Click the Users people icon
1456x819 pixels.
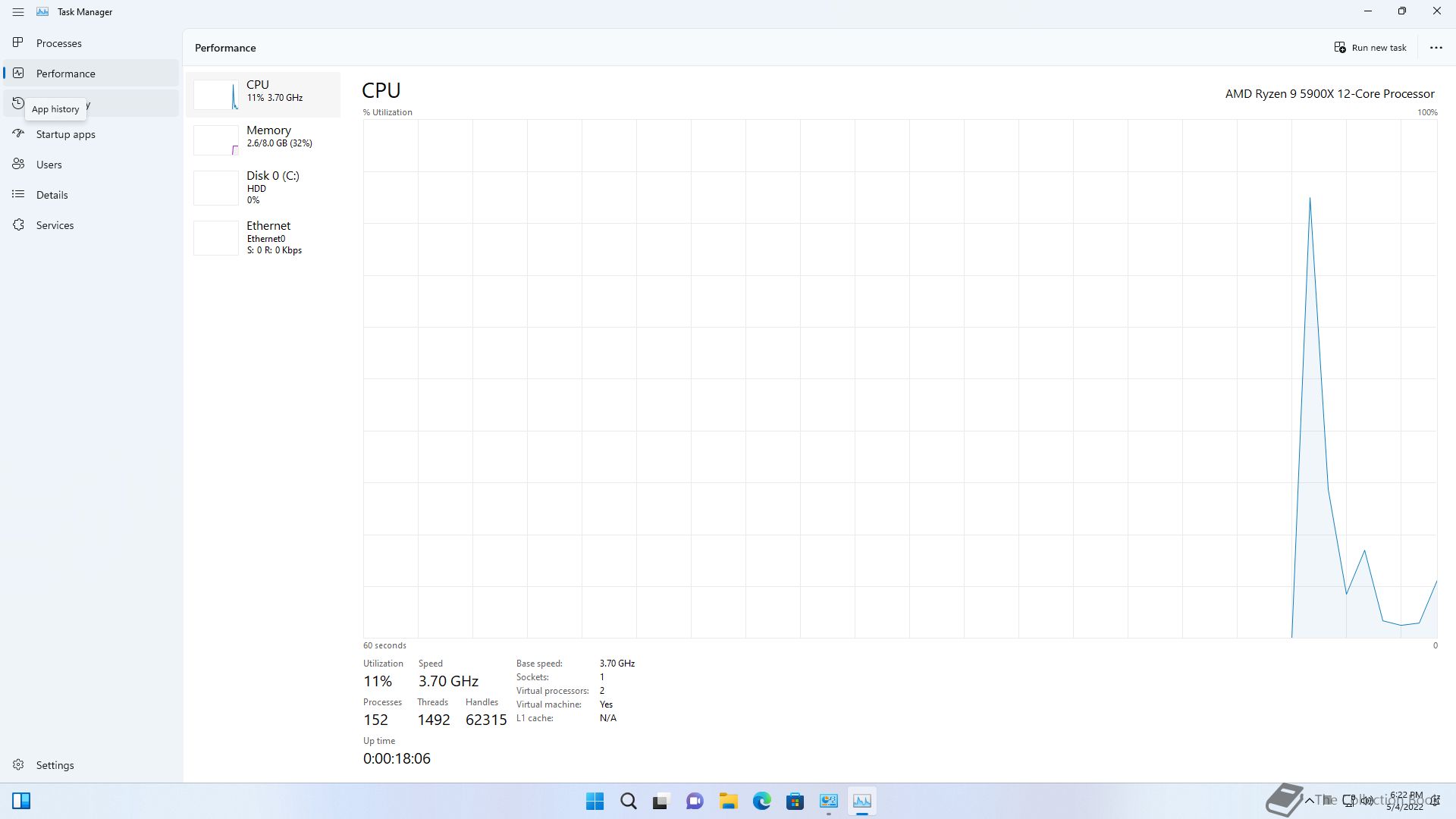click(x=18, y=164)
